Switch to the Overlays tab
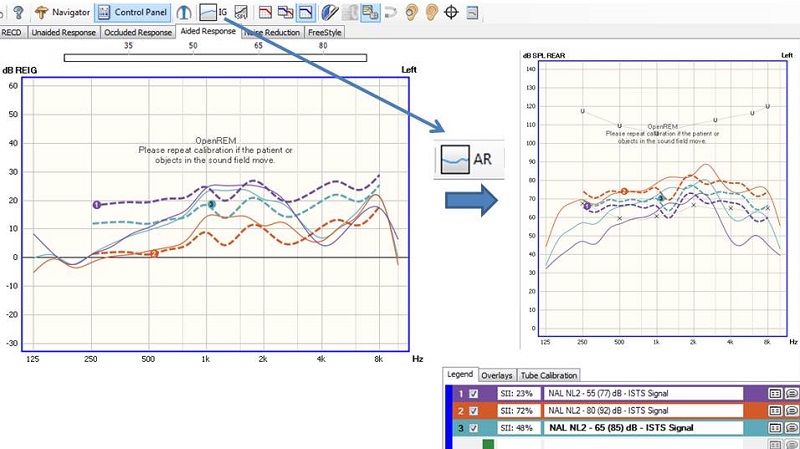 tap(497, 375)
